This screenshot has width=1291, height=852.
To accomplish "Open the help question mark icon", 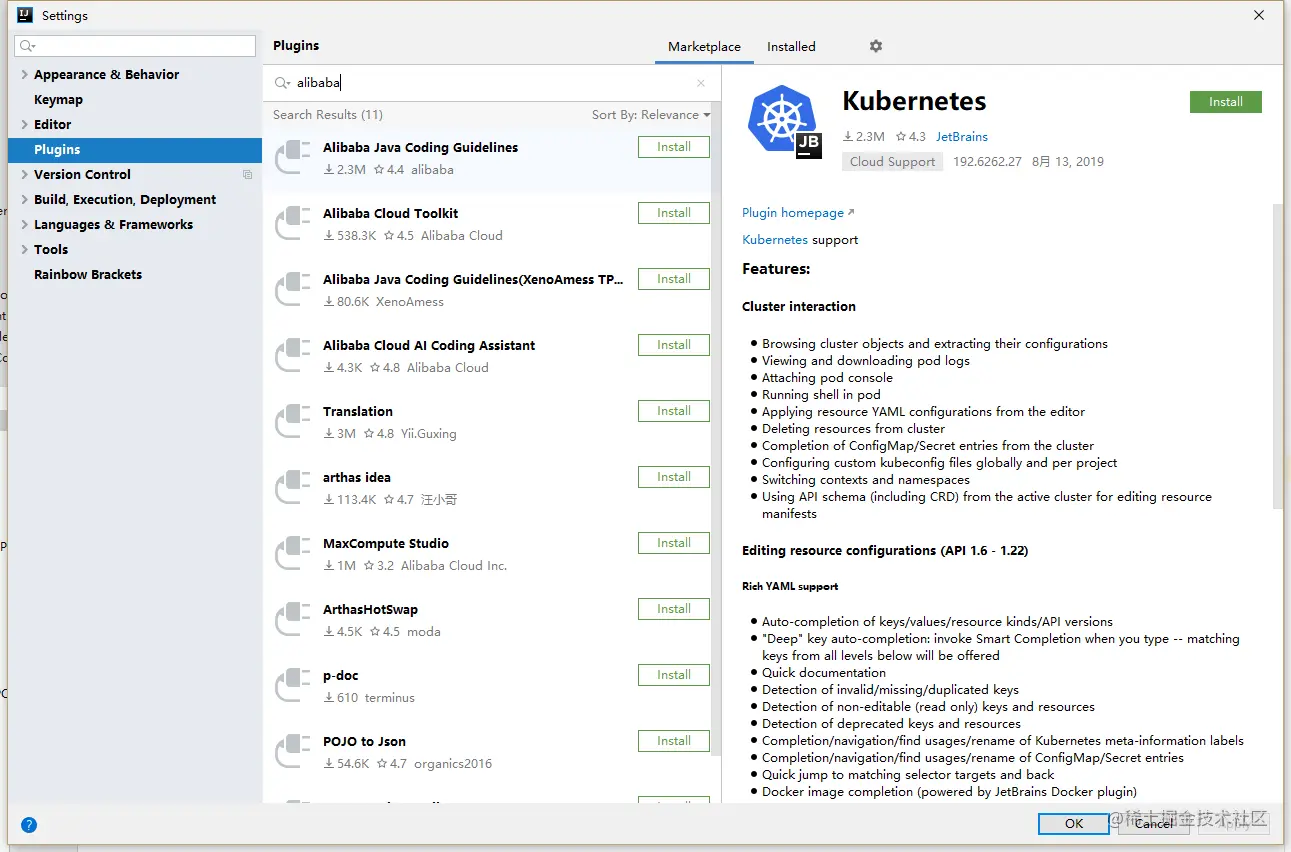I will coord(29,825).
